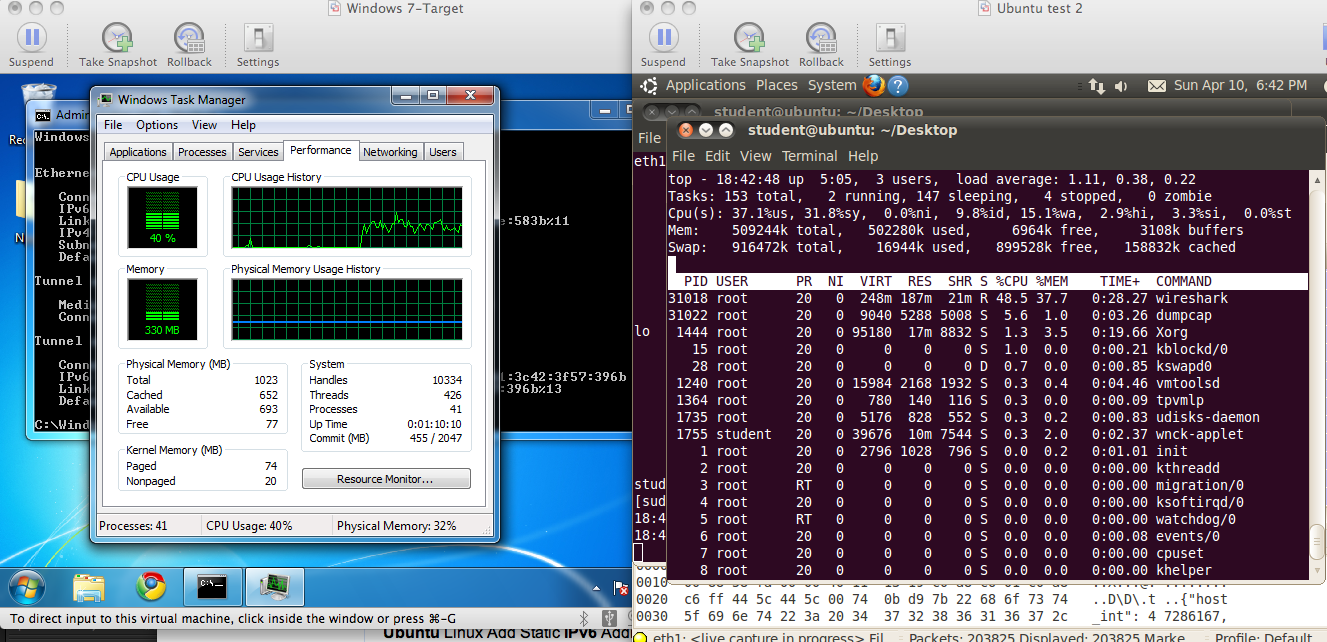Open Terminal menu in the terminal window
1327x642 pixels.
[x=809, y=156]
